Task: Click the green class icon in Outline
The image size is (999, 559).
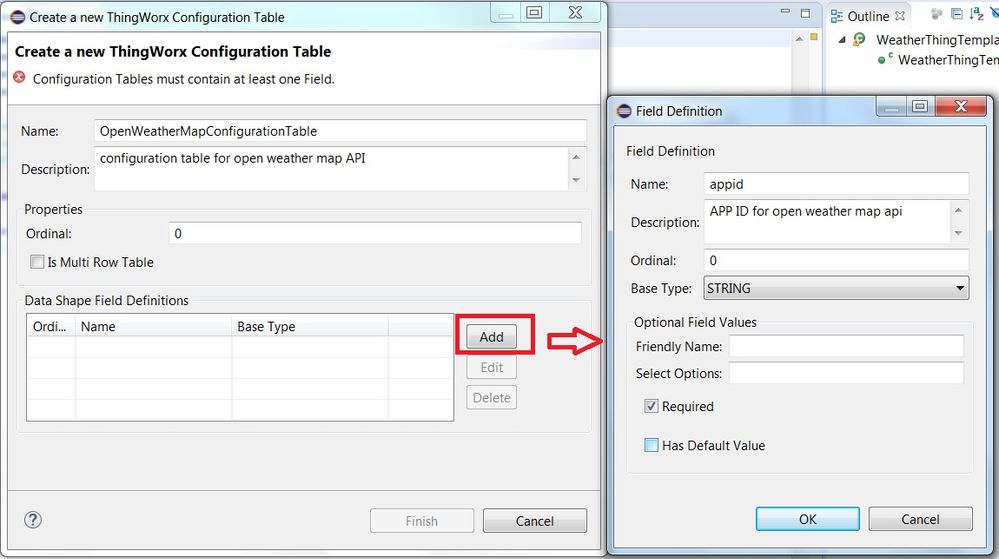Action: click(859, 40)
